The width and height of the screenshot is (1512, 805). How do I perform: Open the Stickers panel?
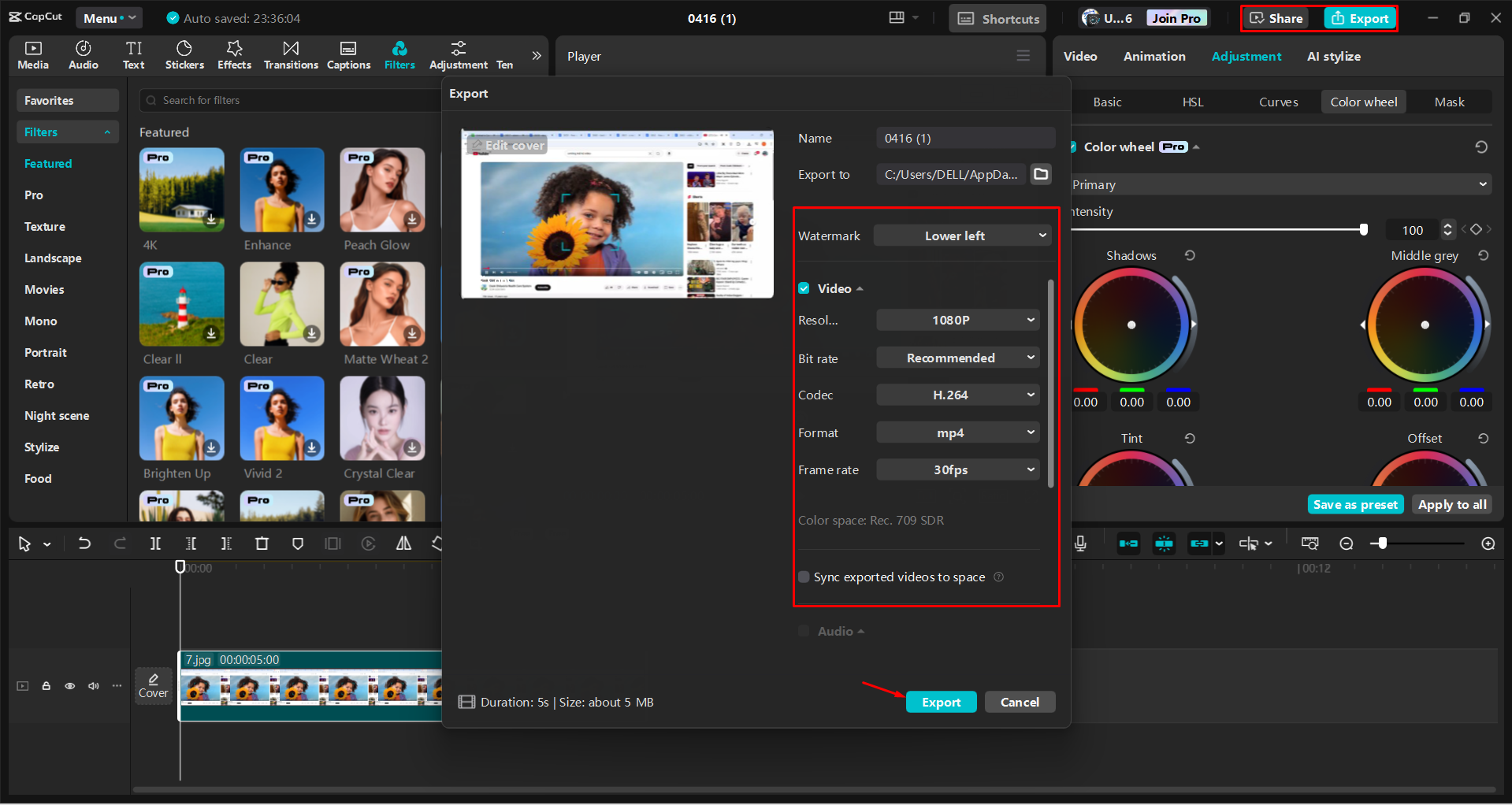[184, 55]
